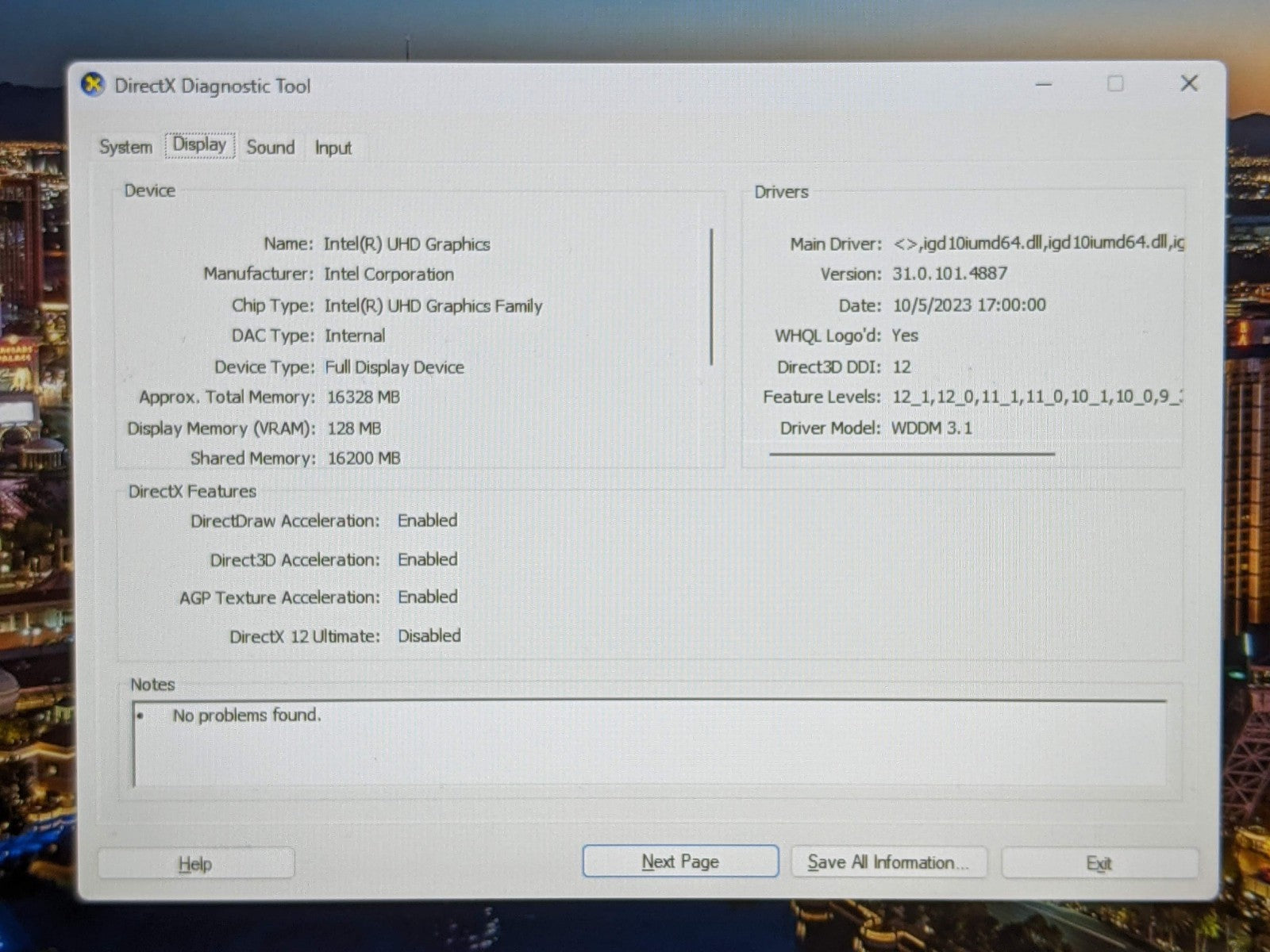Go to the Input tab

pos(333,148)
